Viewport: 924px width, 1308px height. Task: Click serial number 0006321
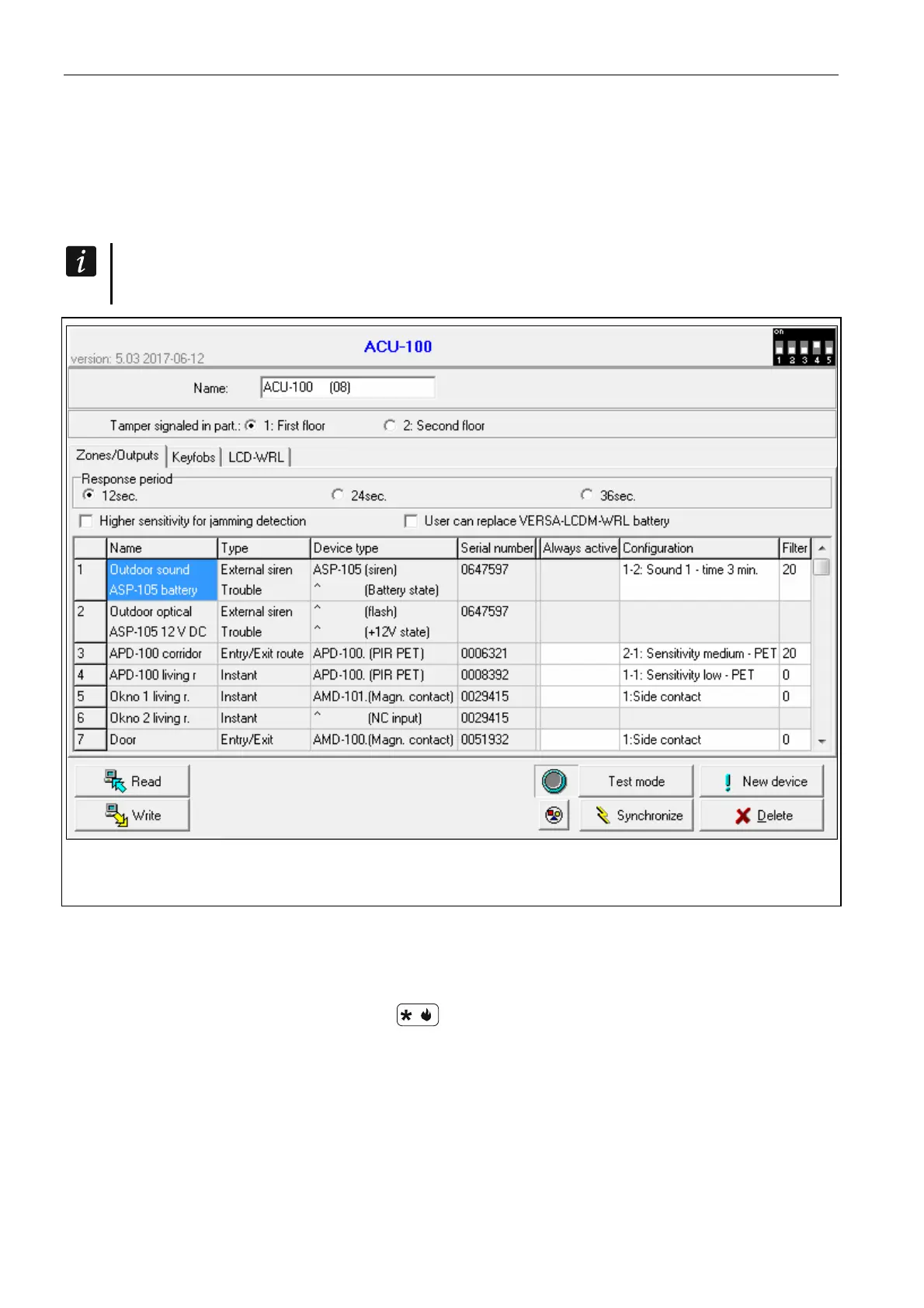(x=497, y=653)
